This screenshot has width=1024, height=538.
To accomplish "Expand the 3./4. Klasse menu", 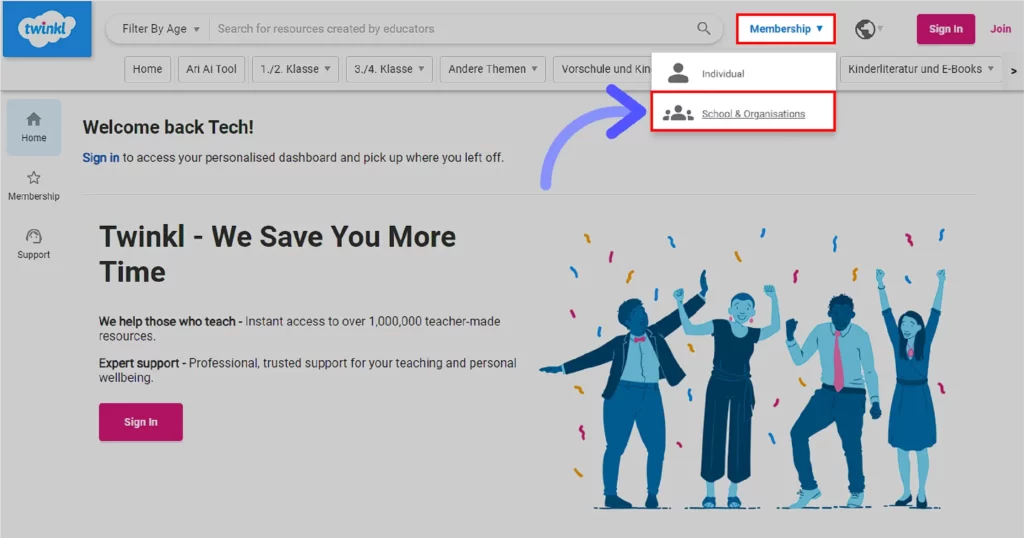I will coord(389,69).
